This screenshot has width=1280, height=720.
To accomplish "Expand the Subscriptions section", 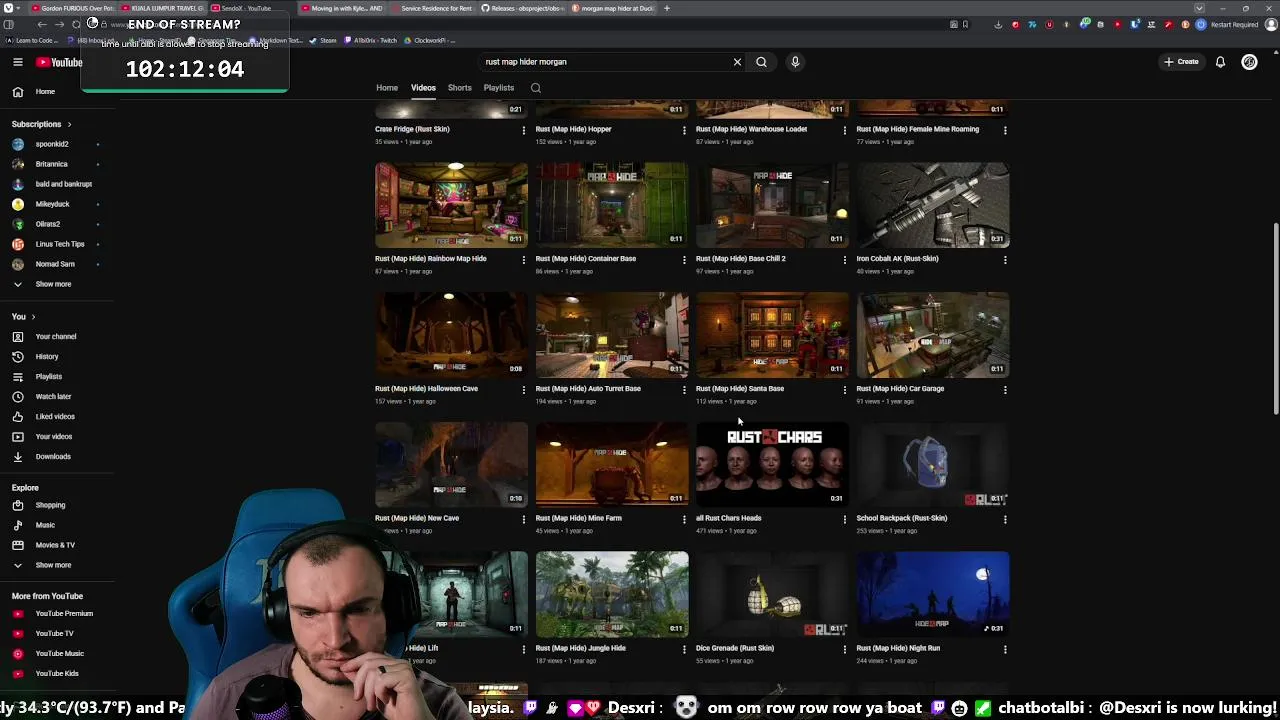I will [x=41, y=124].
